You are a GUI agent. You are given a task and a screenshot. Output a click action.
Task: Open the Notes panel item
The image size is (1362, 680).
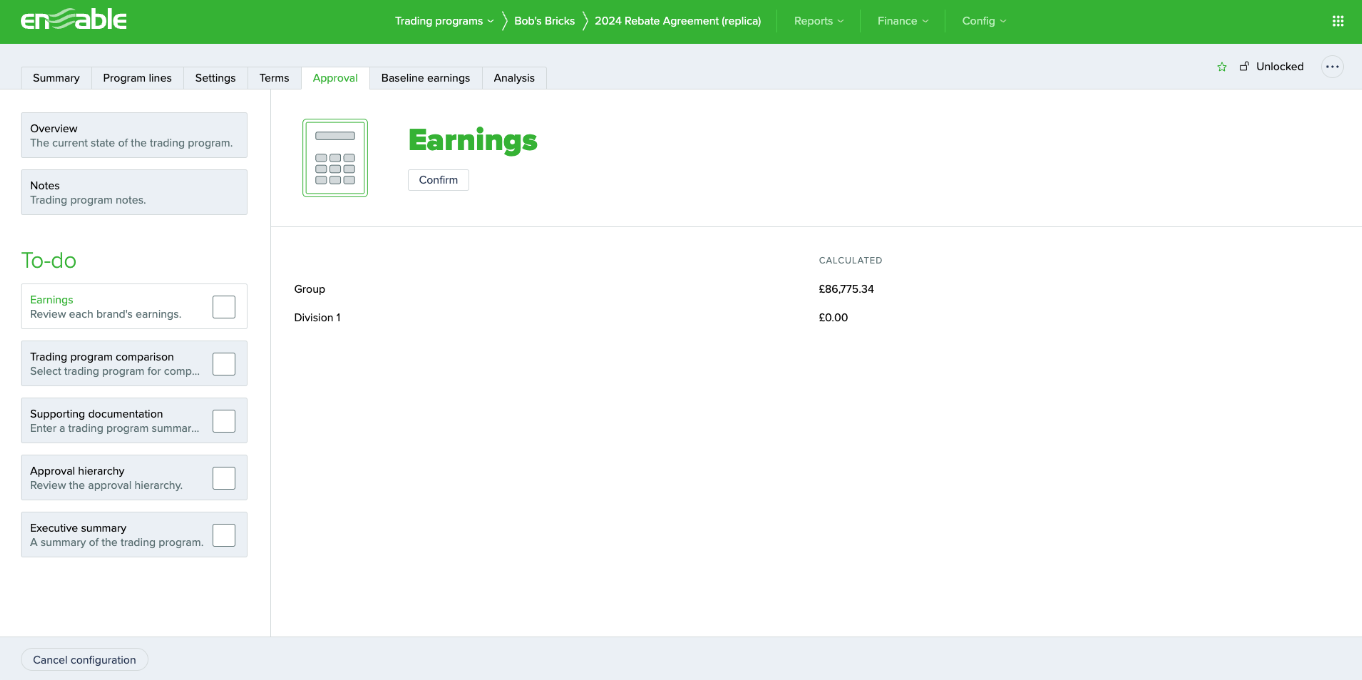(134, 192)
